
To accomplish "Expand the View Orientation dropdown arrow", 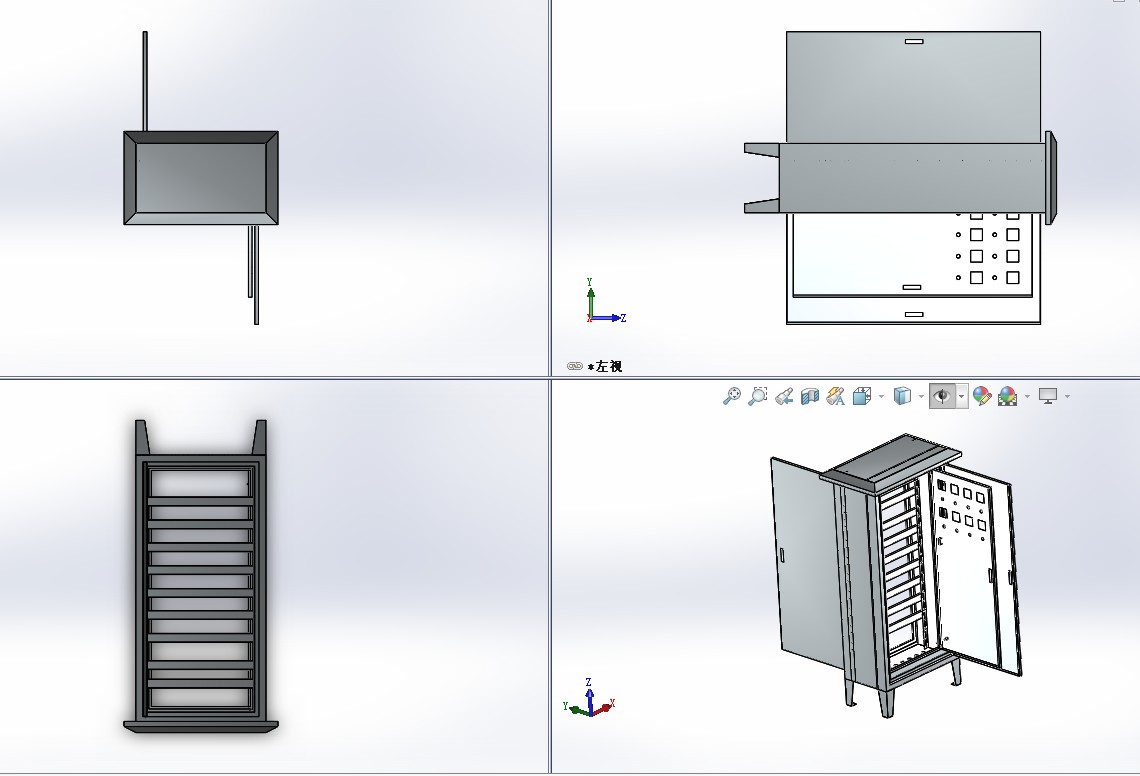I will (x=881, y=396).
